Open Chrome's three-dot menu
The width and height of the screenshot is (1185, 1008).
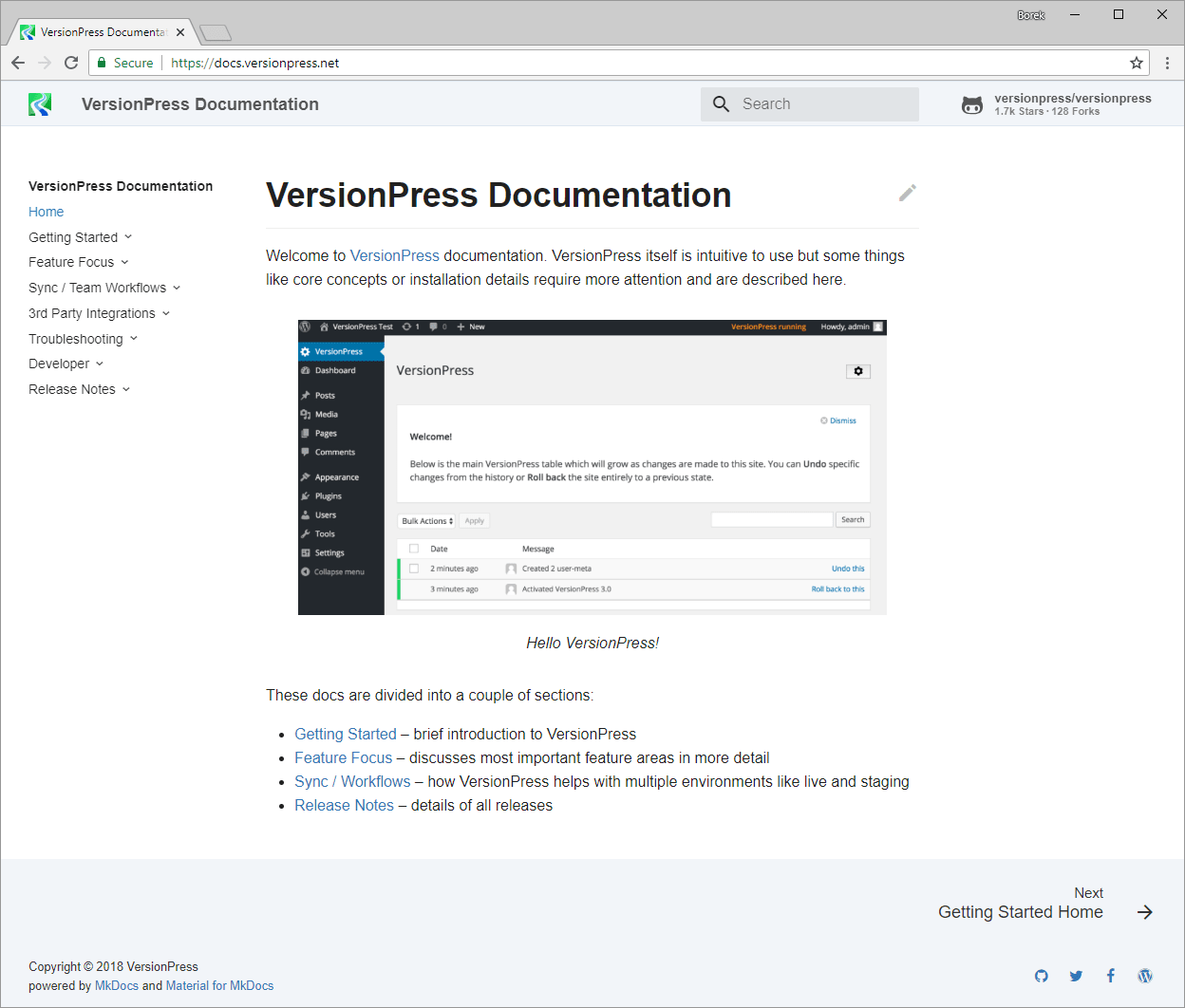point(1167,63)
